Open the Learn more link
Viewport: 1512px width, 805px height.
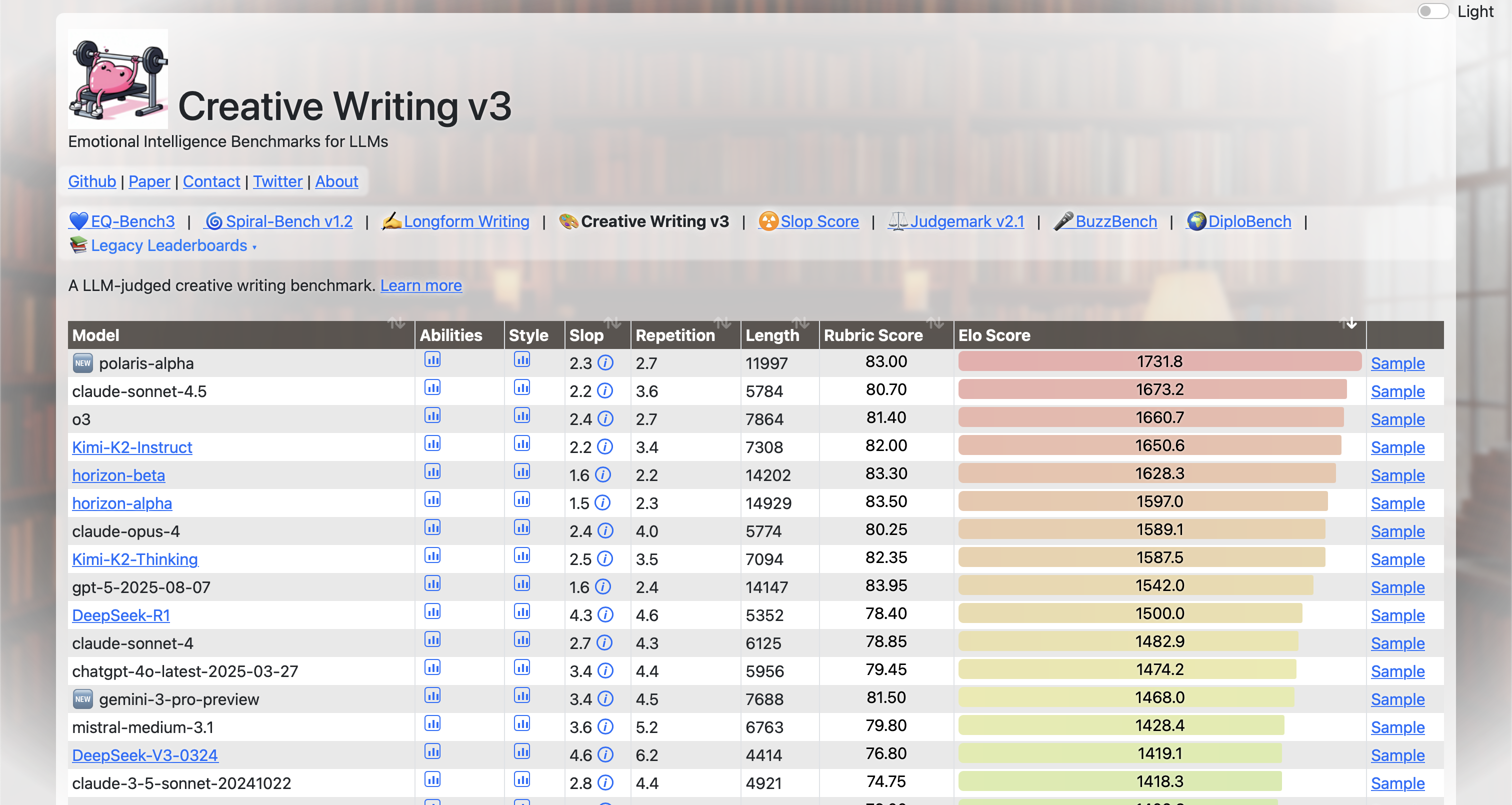click(421, 286)
